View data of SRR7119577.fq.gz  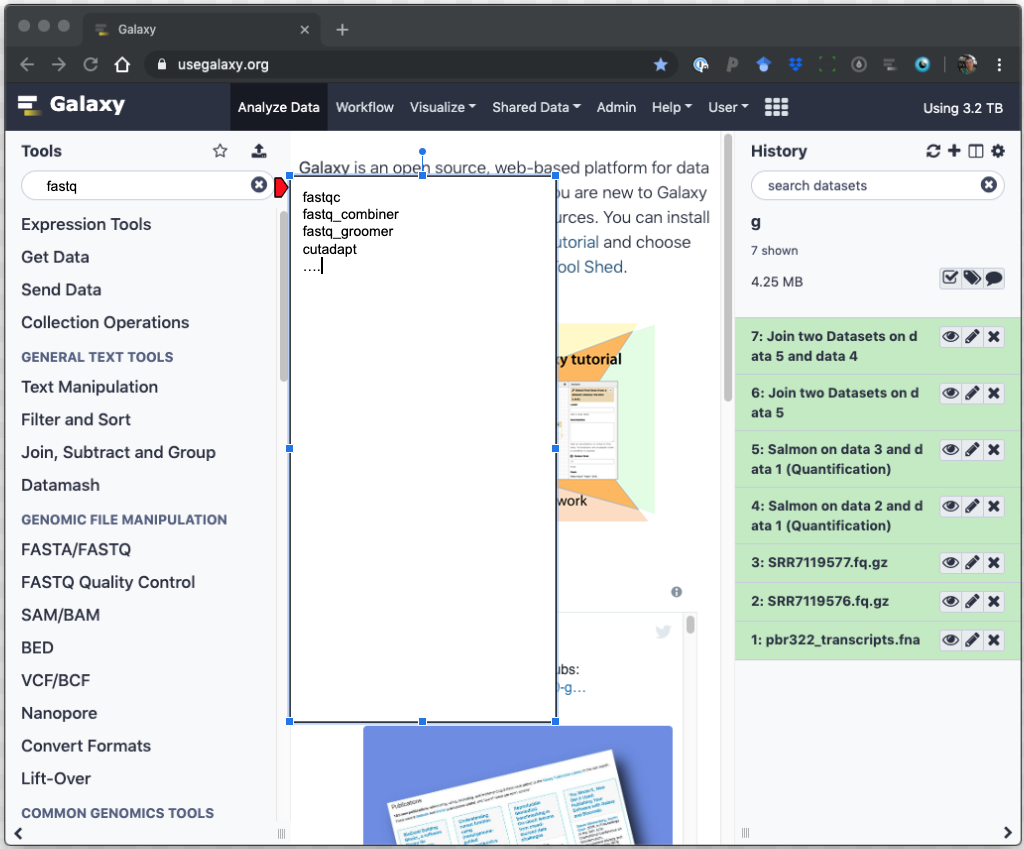point(951,562)
